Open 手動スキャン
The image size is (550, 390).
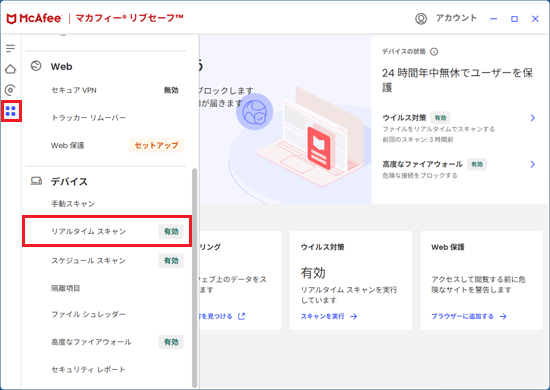tap(73, 203)
